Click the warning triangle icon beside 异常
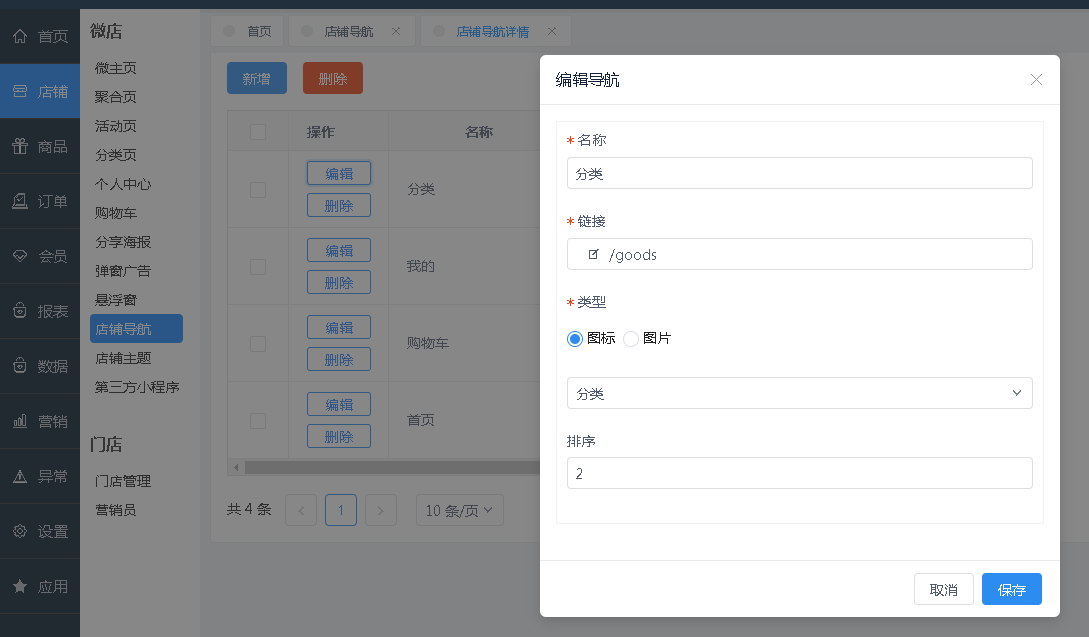Viewport: 1089px width, 637px height. 20,476
